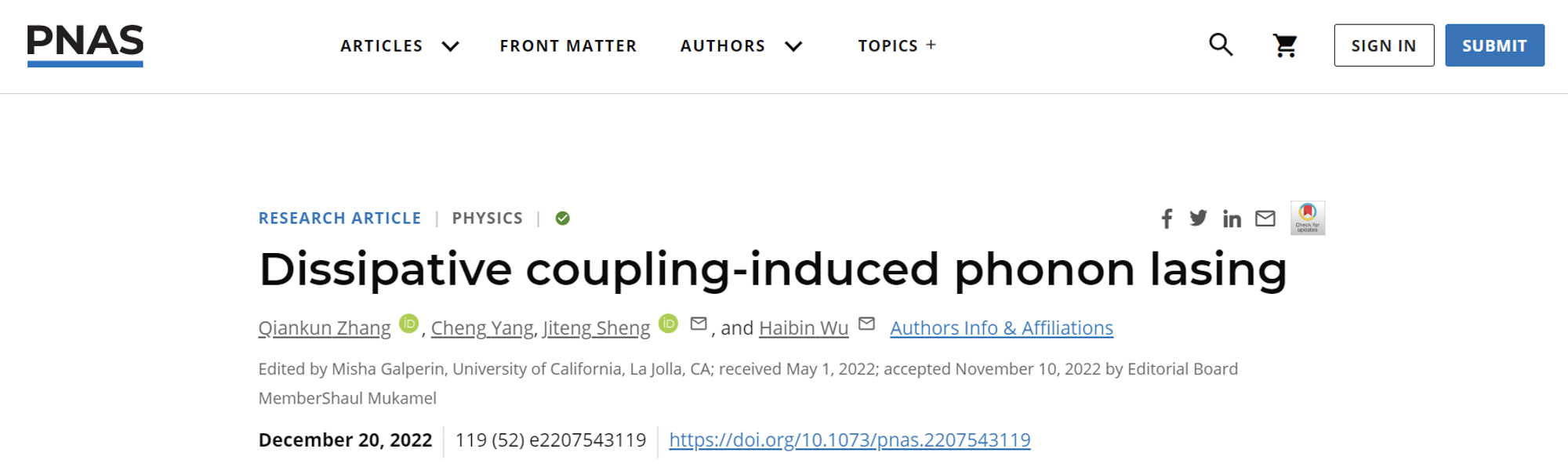Follow the article DOI link
The height and width of the screenshot is (467, 1568).
coord(849,440)
